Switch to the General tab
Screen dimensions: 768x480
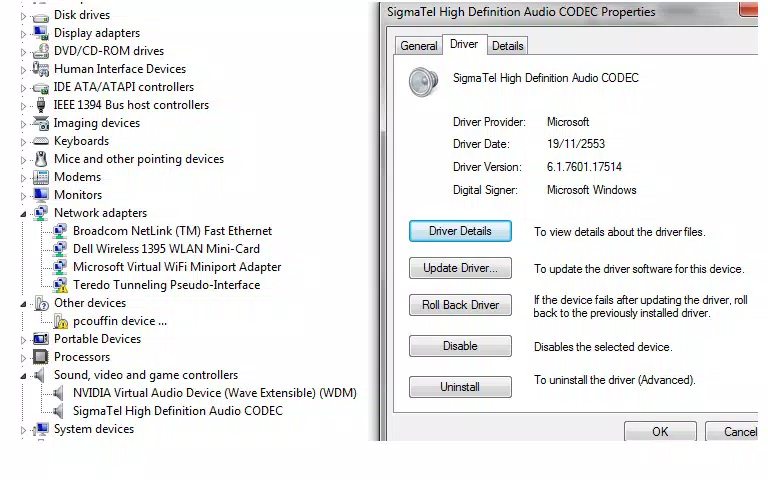tap(419, 46)
